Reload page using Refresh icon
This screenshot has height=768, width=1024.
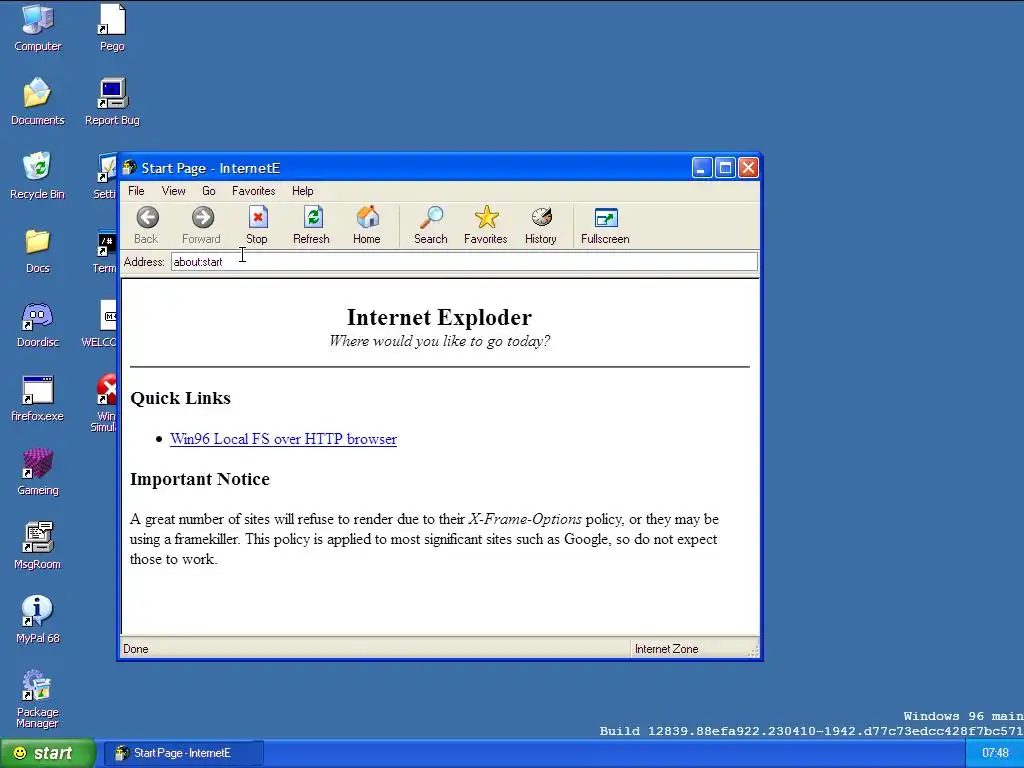coord(312,218)
